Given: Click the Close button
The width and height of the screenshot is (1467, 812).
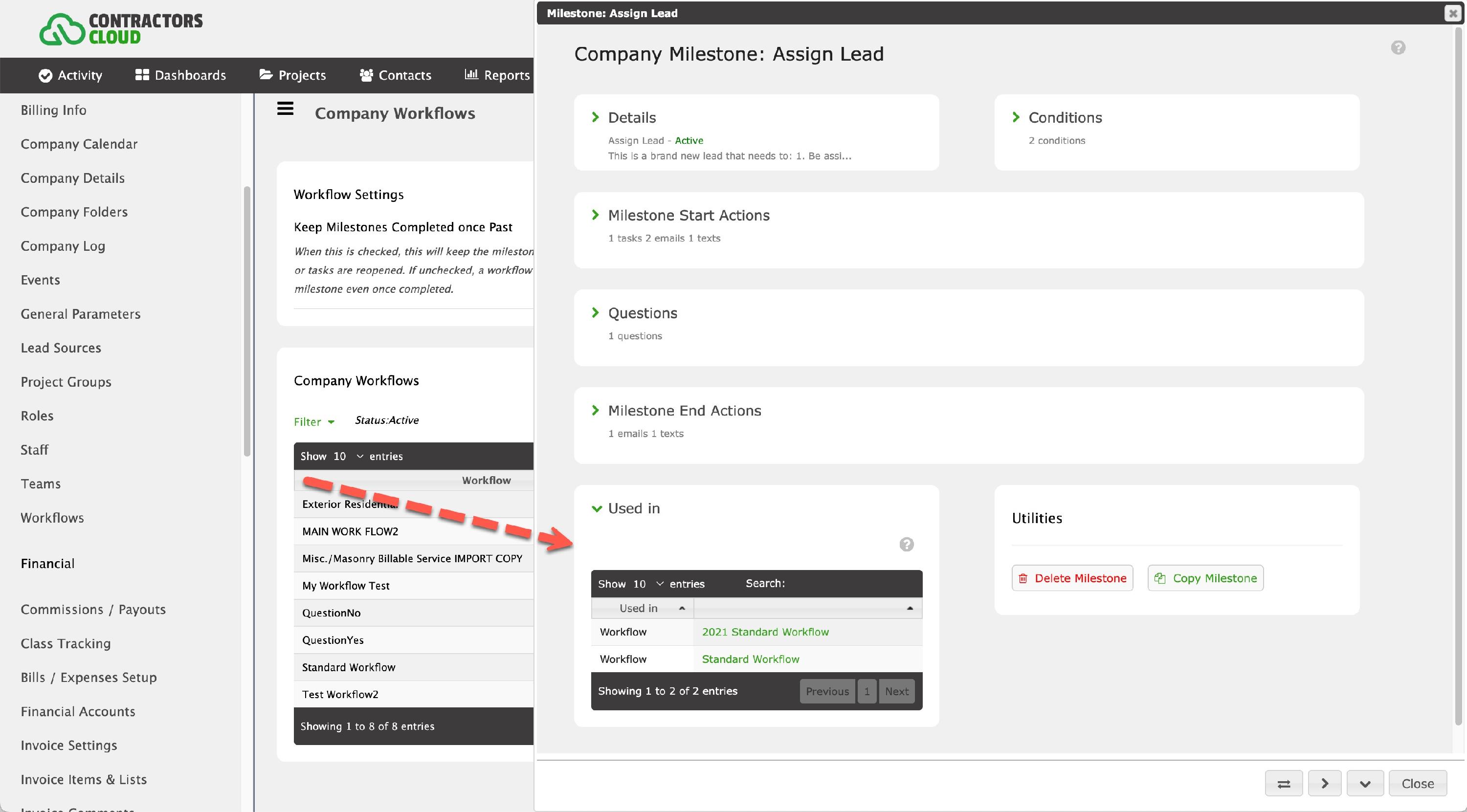Looking at the screenshot, I should (1418, 784).
